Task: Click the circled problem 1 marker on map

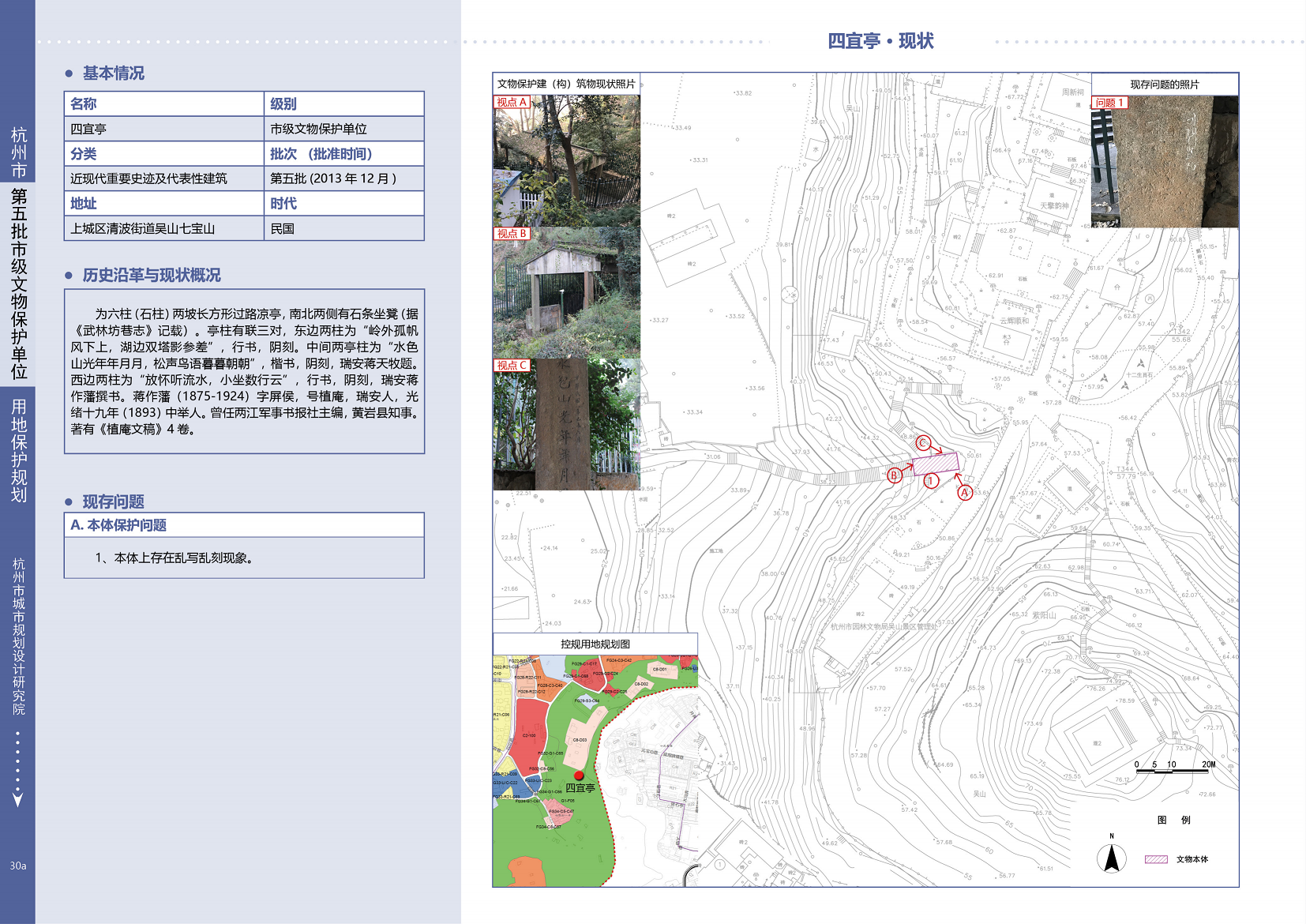Action: coord(931,481)
